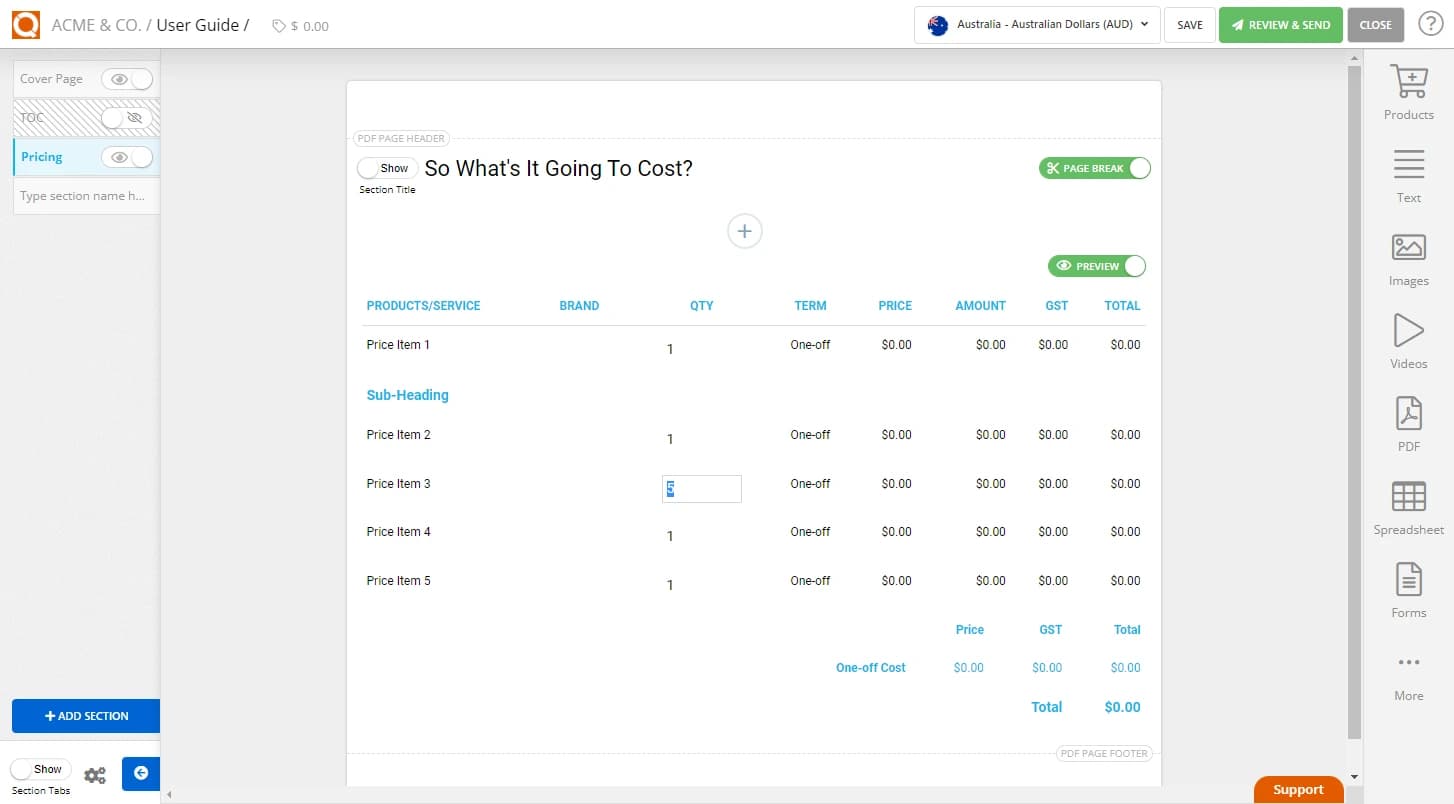Expand the add-content plus button
1454x804 pixels.
click(x=744, y=231)
